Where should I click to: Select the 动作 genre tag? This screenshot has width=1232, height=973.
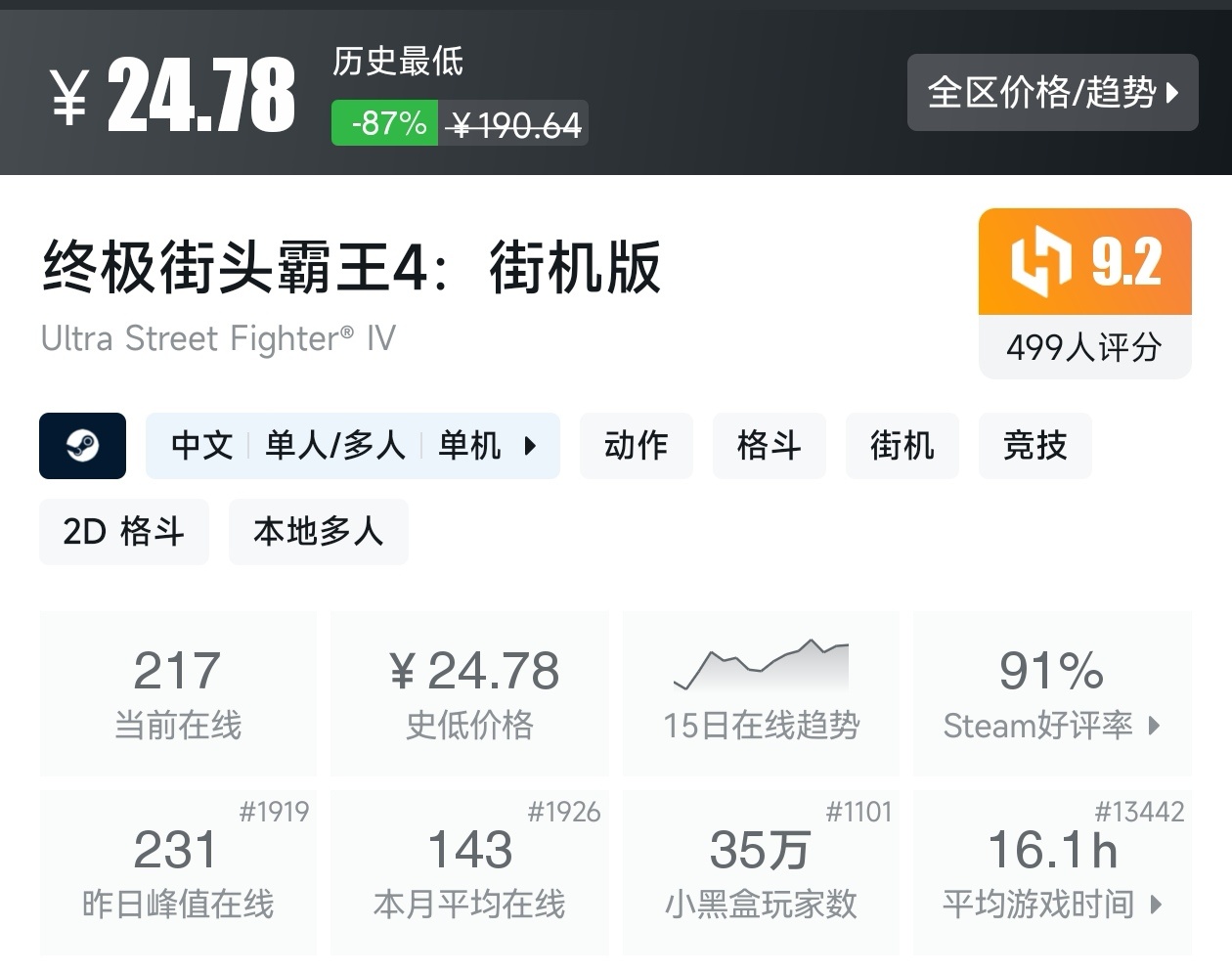click(x=637, y=446)
